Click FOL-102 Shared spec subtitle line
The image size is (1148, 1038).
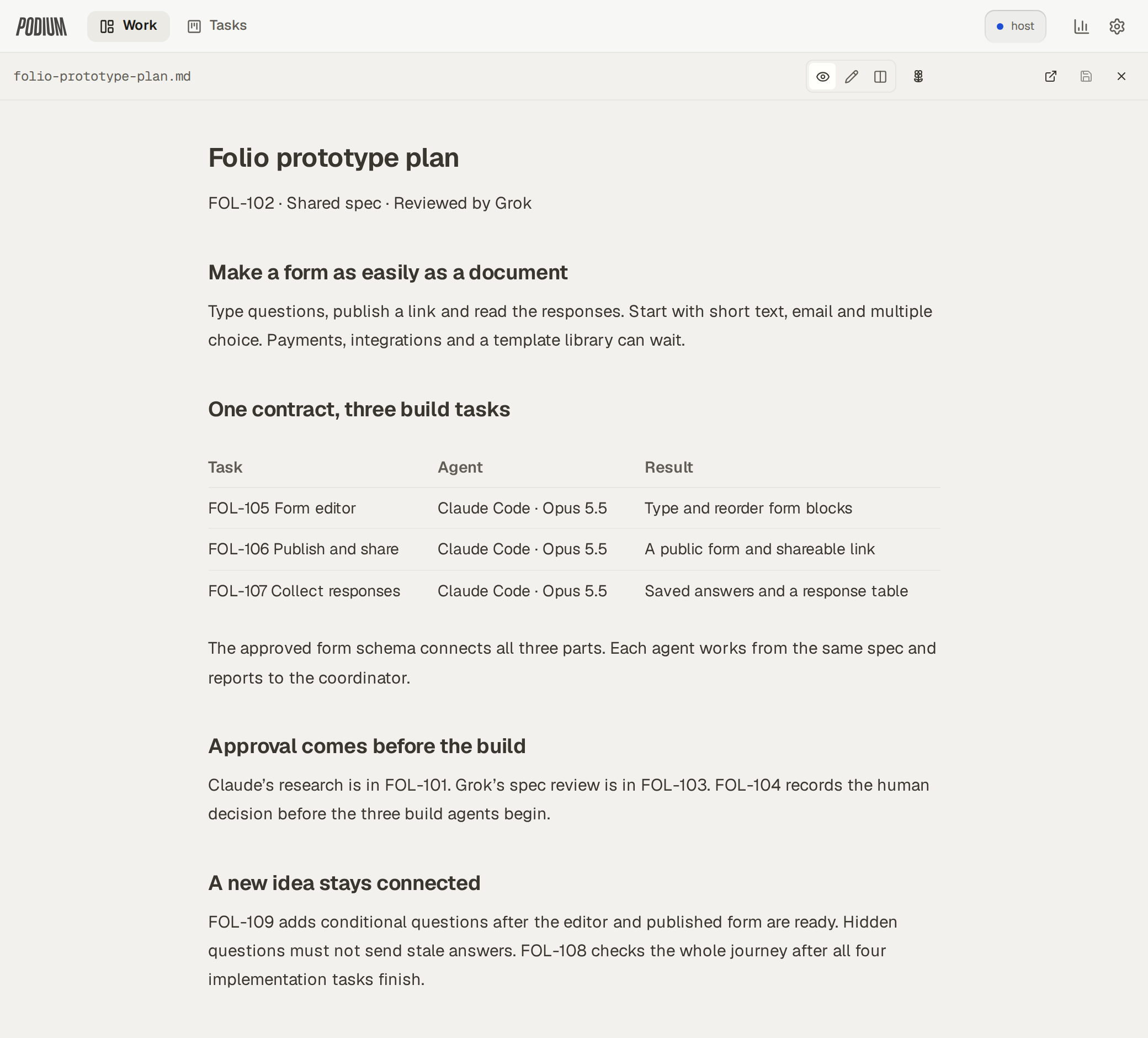[x=370, y=203]
